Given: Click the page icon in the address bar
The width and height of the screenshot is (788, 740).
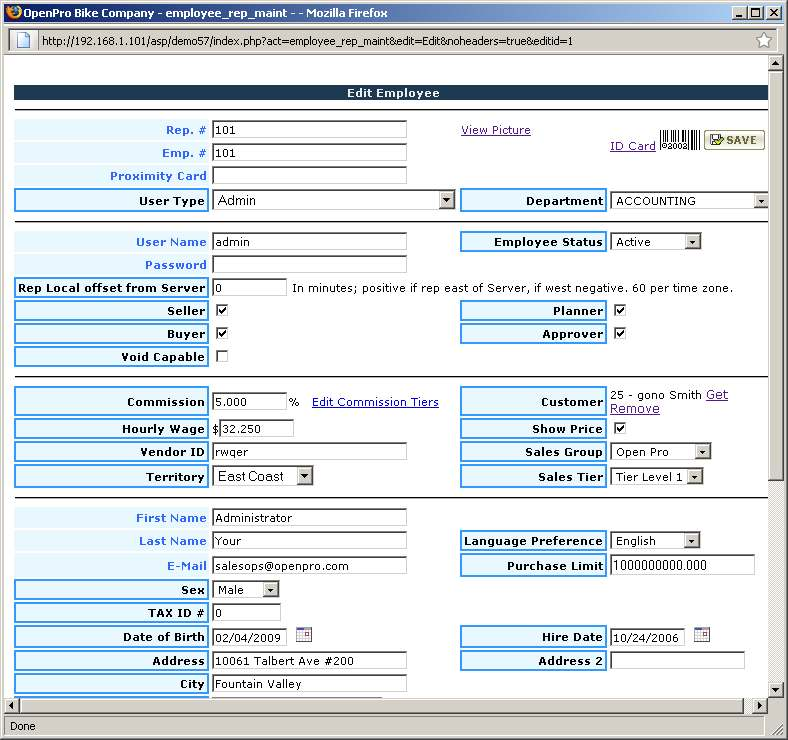Looking at the screenshot, I should pos(24,41).
